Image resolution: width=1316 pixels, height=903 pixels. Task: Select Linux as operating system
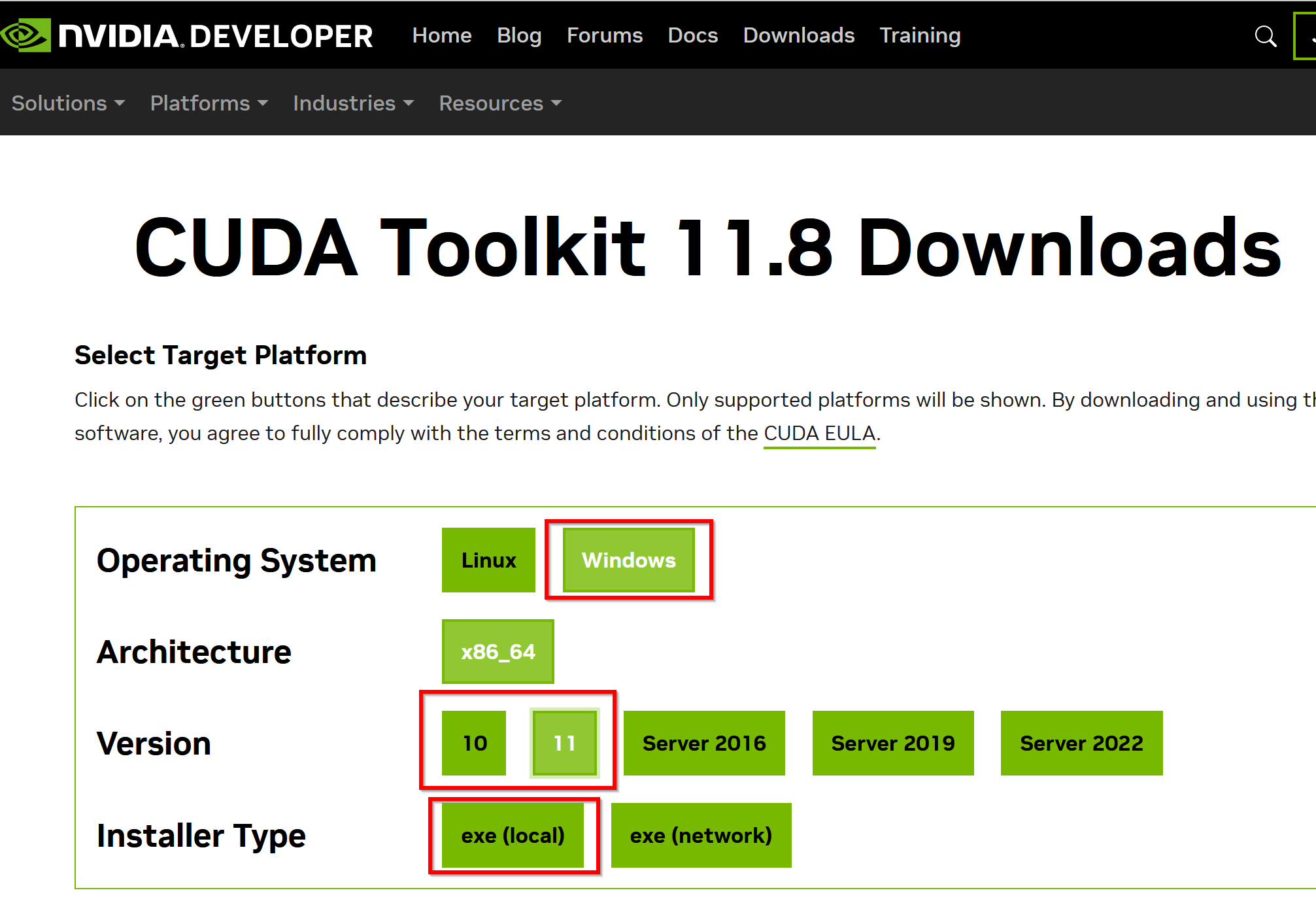(488, 560)
